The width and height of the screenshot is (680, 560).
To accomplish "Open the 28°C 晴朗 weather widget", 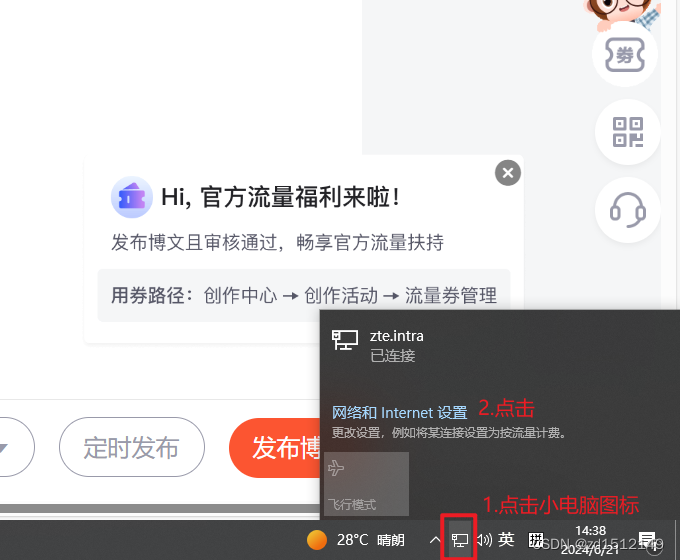I will pos(356,540).
